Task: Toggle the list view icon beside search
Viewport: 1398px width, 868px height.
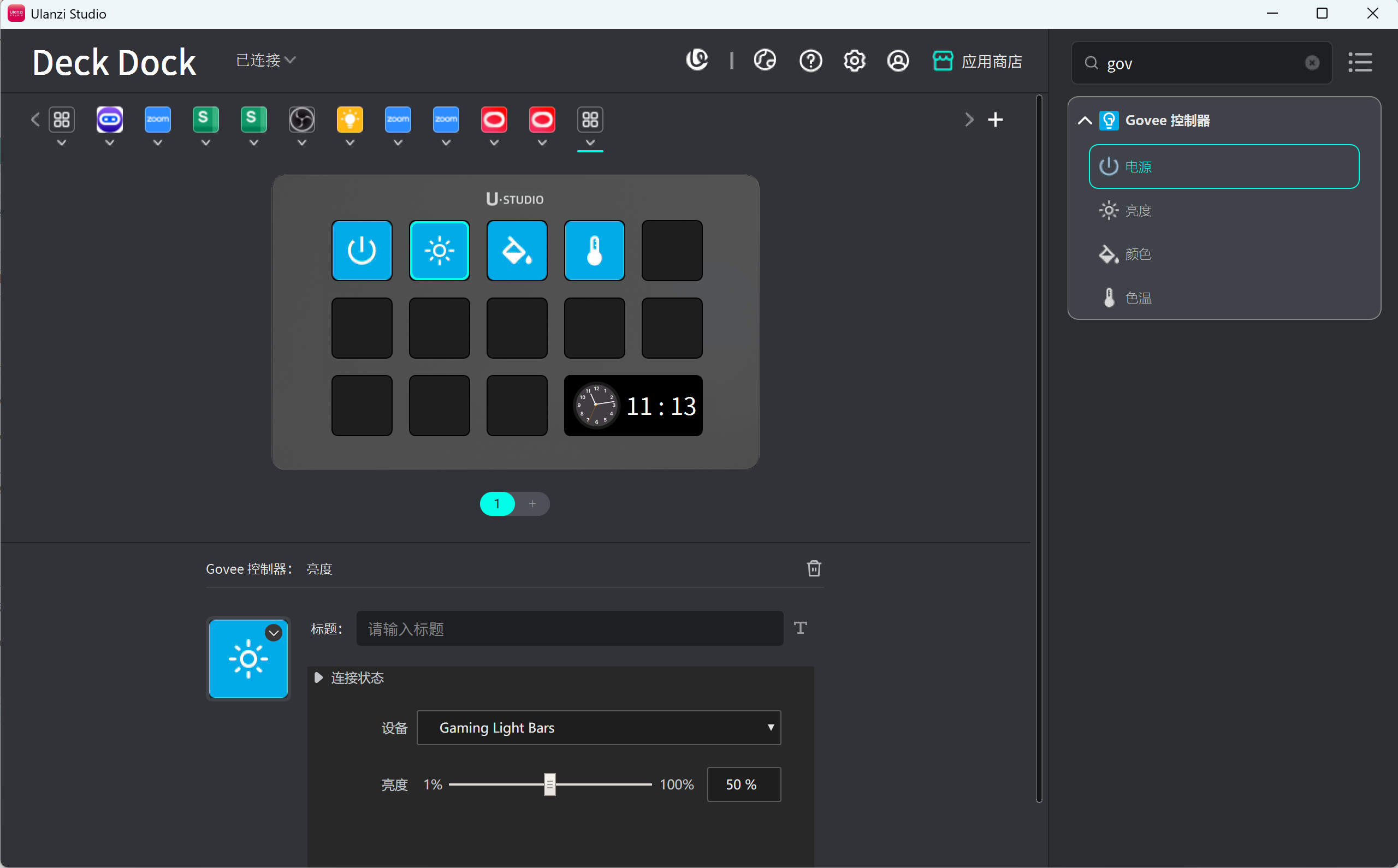Action: point(1360,62)
